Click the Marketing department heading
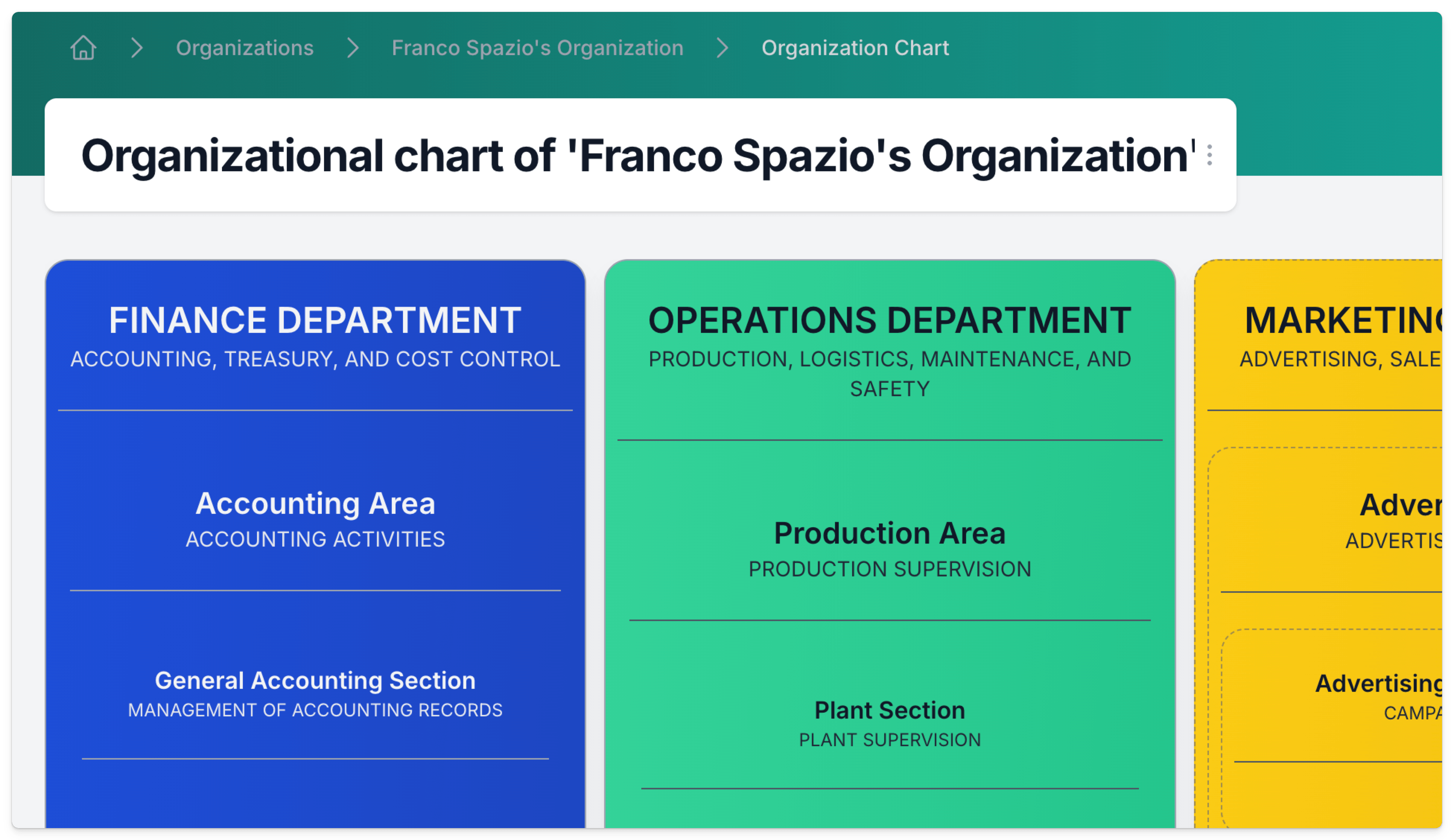Viewport: 1454px width, 840px height. pos(1345,320)
